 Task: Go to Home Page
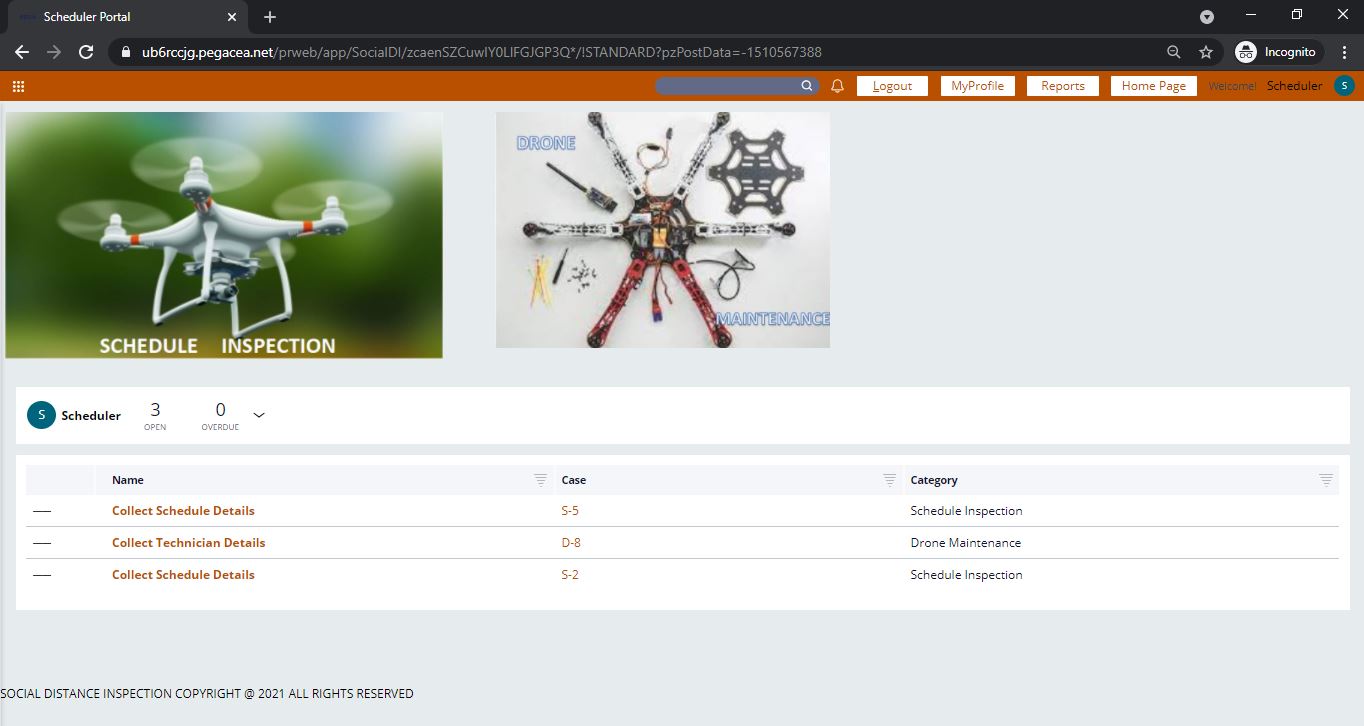coord(1153,86)
